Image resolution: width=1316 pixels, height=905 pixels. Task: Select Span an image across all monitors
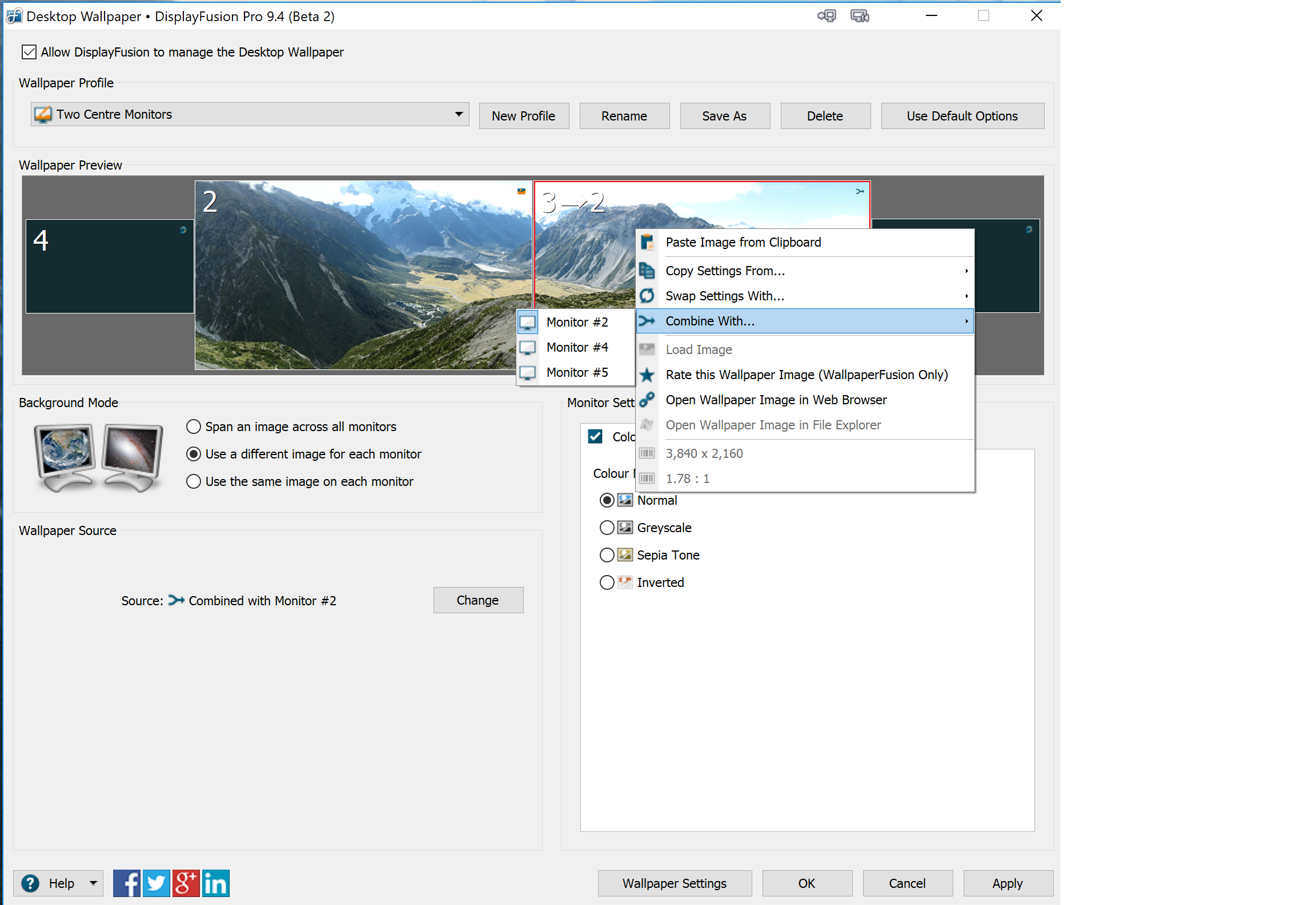tap(194, 427)
